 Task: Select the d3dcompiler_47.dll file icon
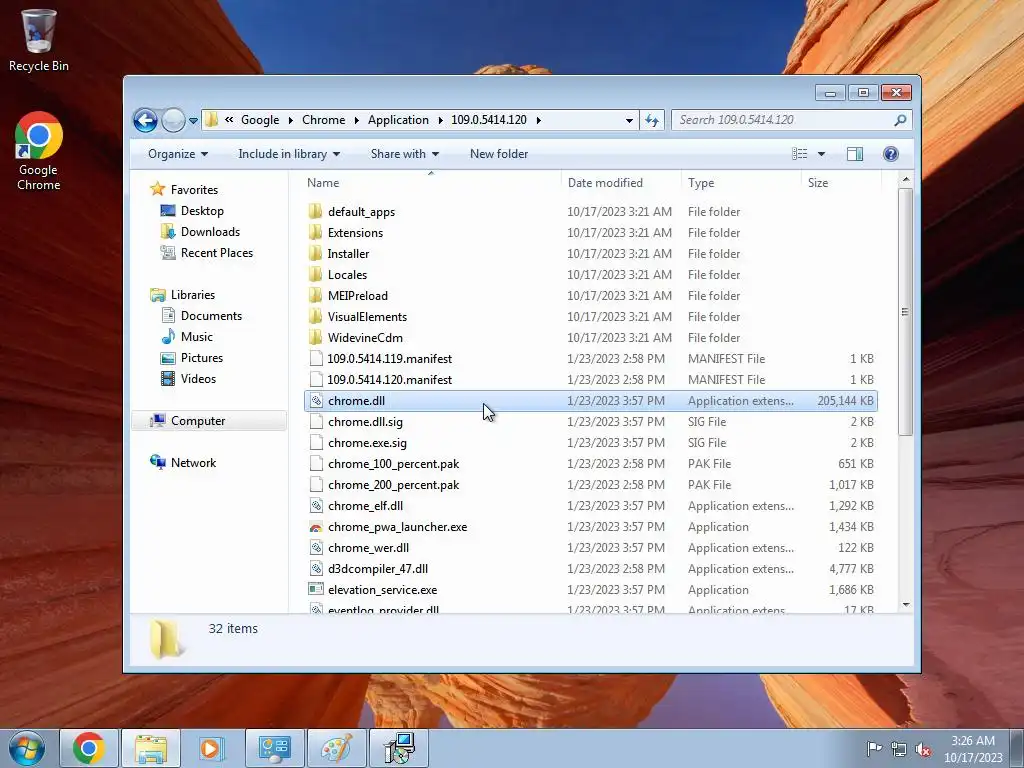[x=316, y=569]
